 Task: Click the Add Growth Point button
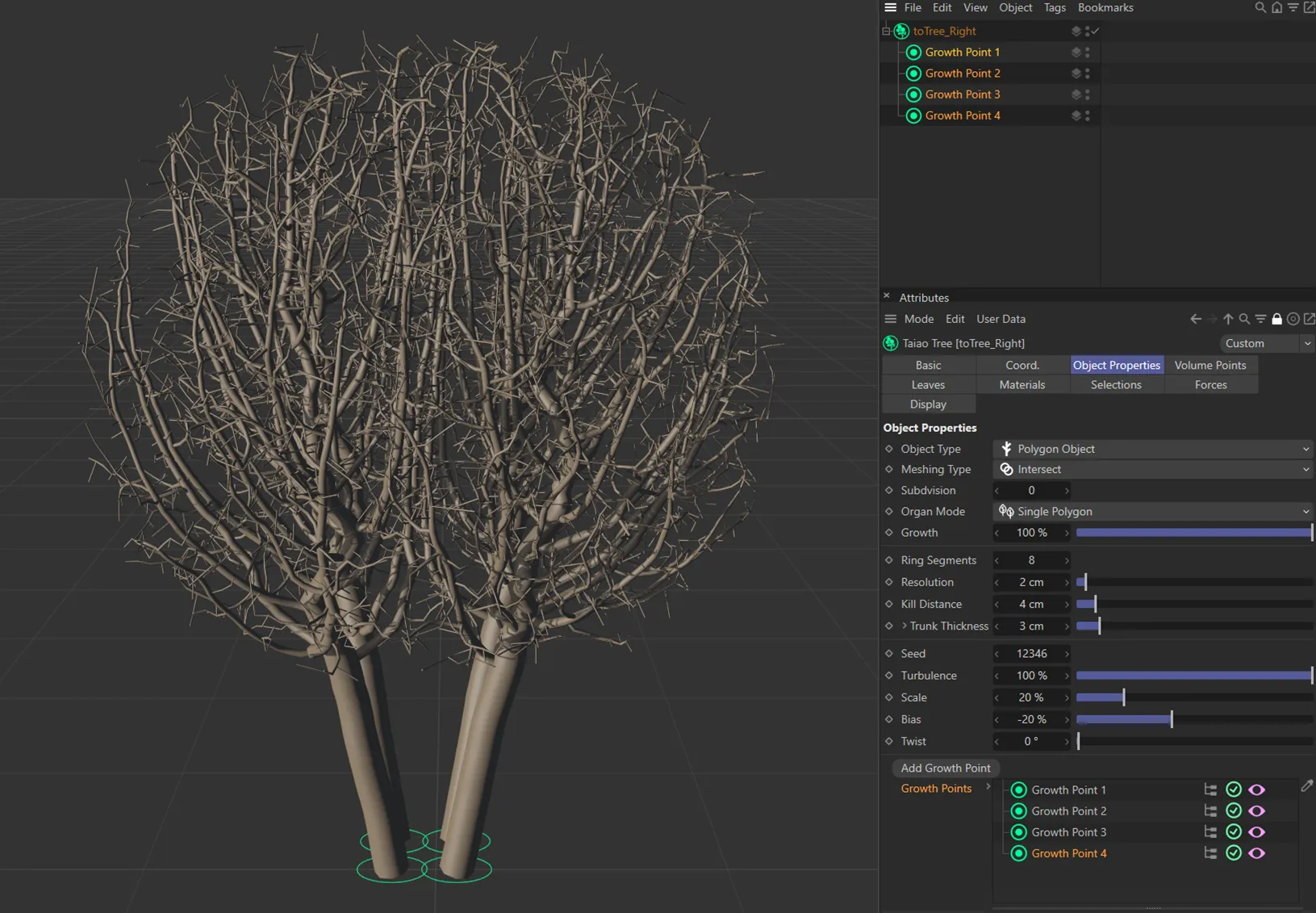(x=945, y=768)
